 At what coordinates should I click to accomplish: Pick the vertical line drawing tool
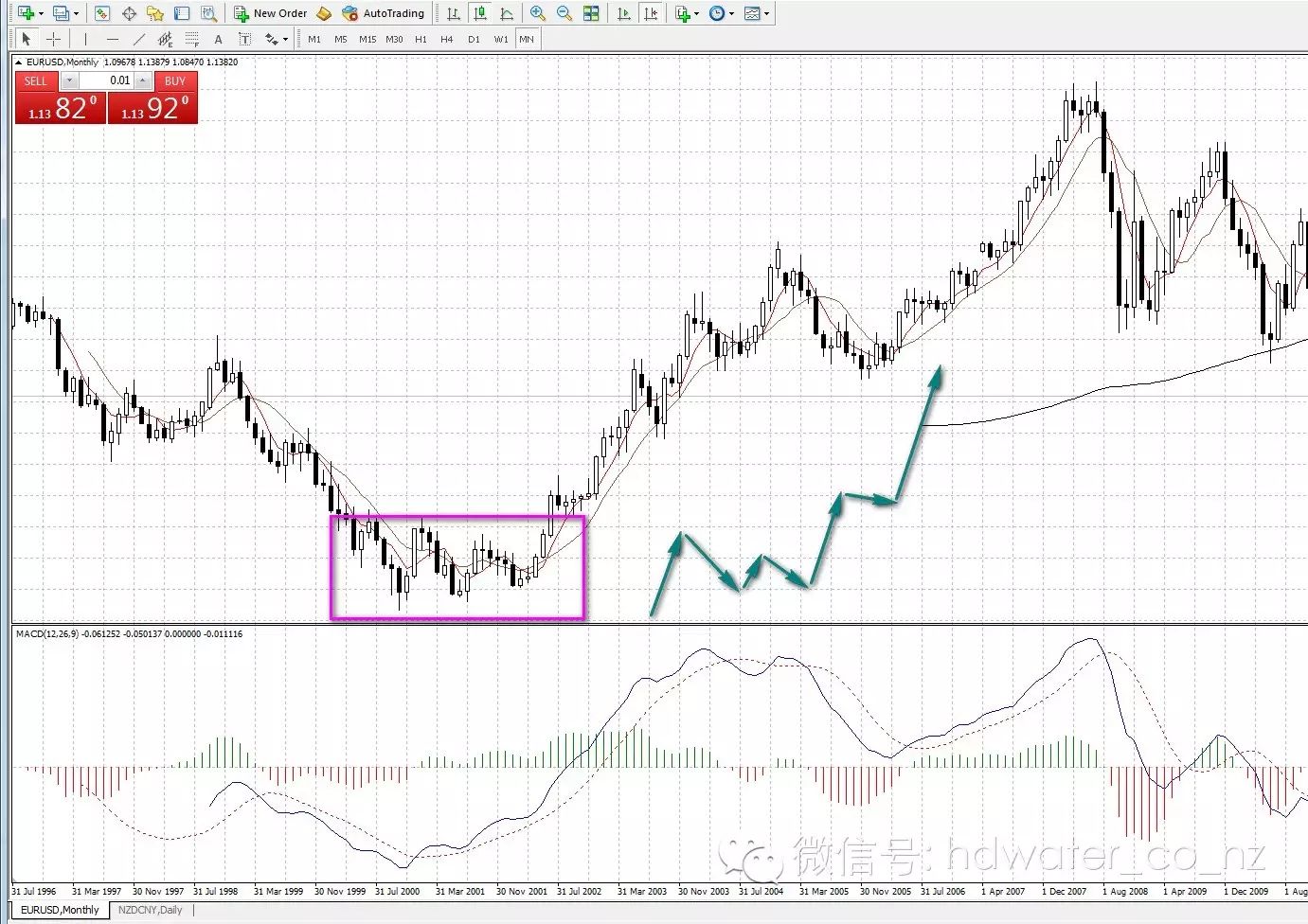click(85, 39)
